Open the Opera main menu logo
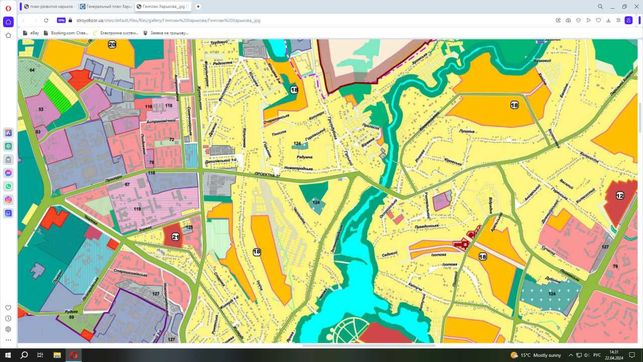Screen dimensions: 643x362 pos(8,8)
